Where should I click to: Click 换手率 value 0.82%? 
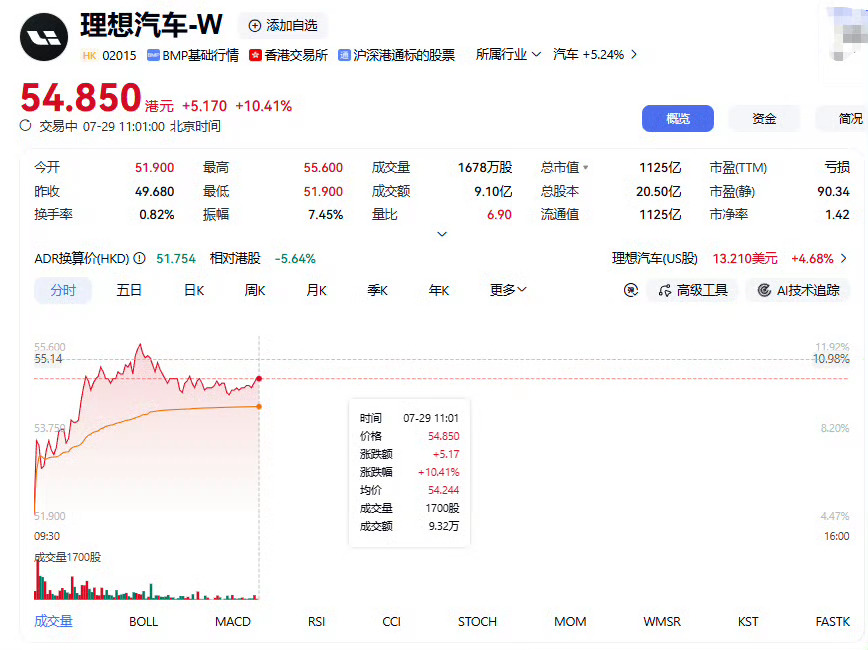coord(157,214)
